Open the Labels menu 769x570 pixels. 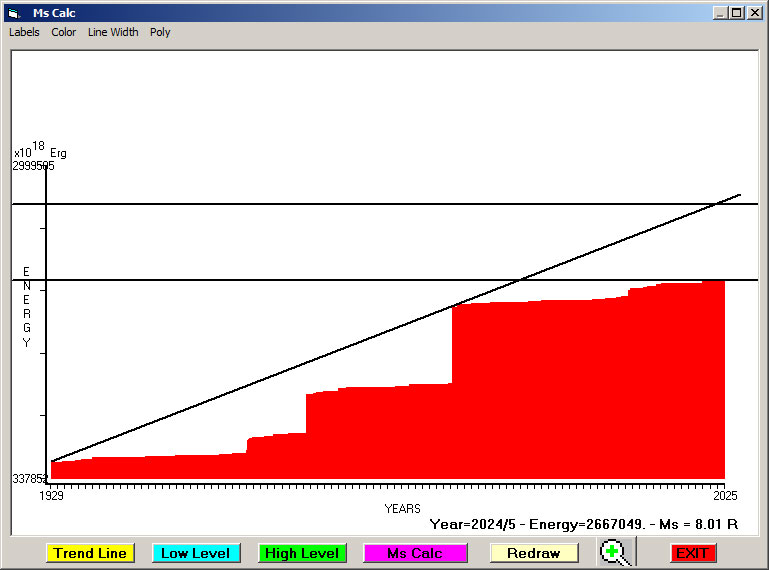24,32
